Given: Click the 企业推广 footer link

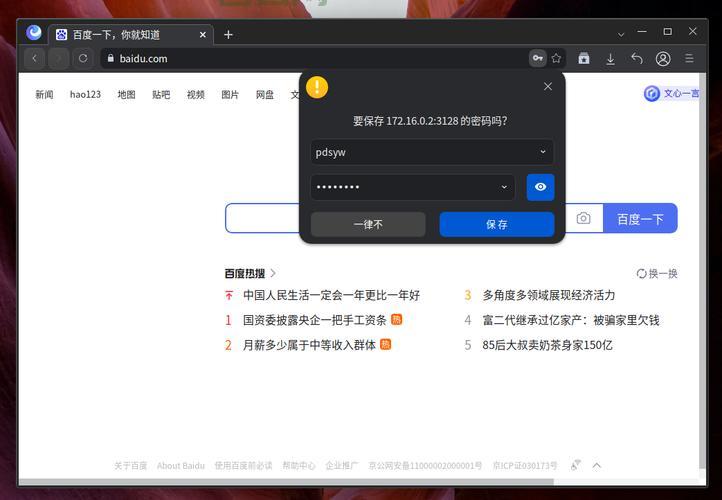Looking at the screenshot, I should pyautogui.click(x=342, y=465).
